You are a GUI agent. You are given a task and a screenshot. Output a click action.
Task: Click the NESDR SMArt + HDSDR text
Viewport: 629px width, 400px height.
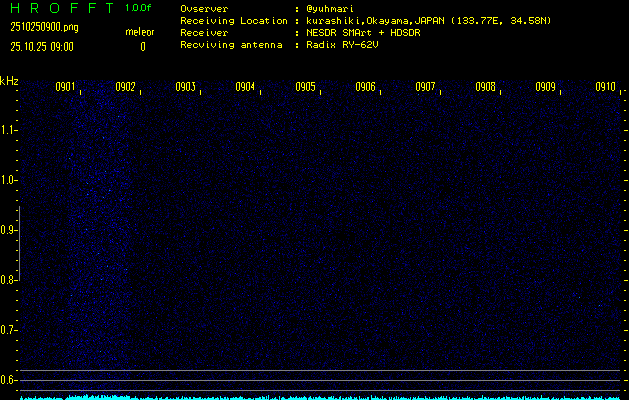363,32
